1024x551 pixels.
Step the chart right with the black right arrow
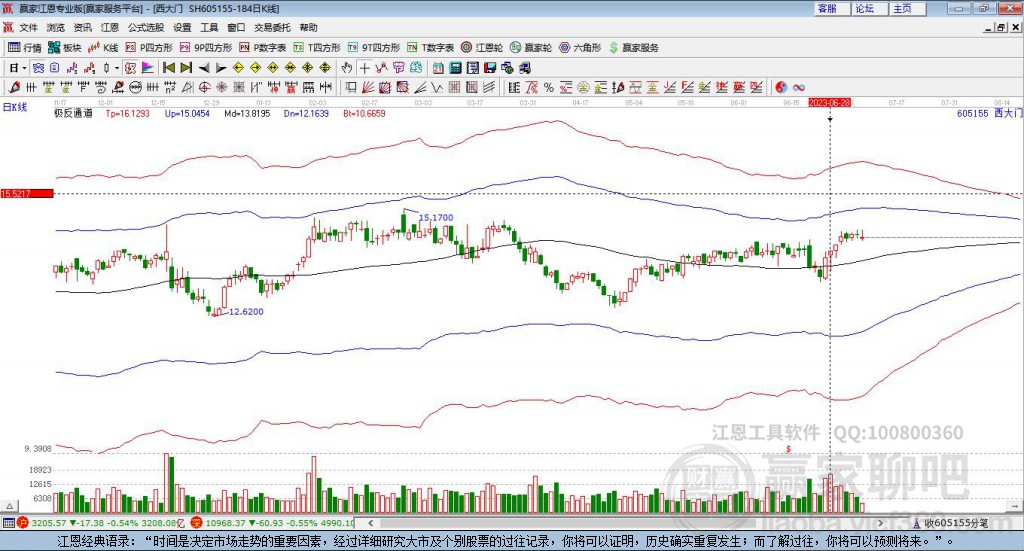(x=221, y=68)
